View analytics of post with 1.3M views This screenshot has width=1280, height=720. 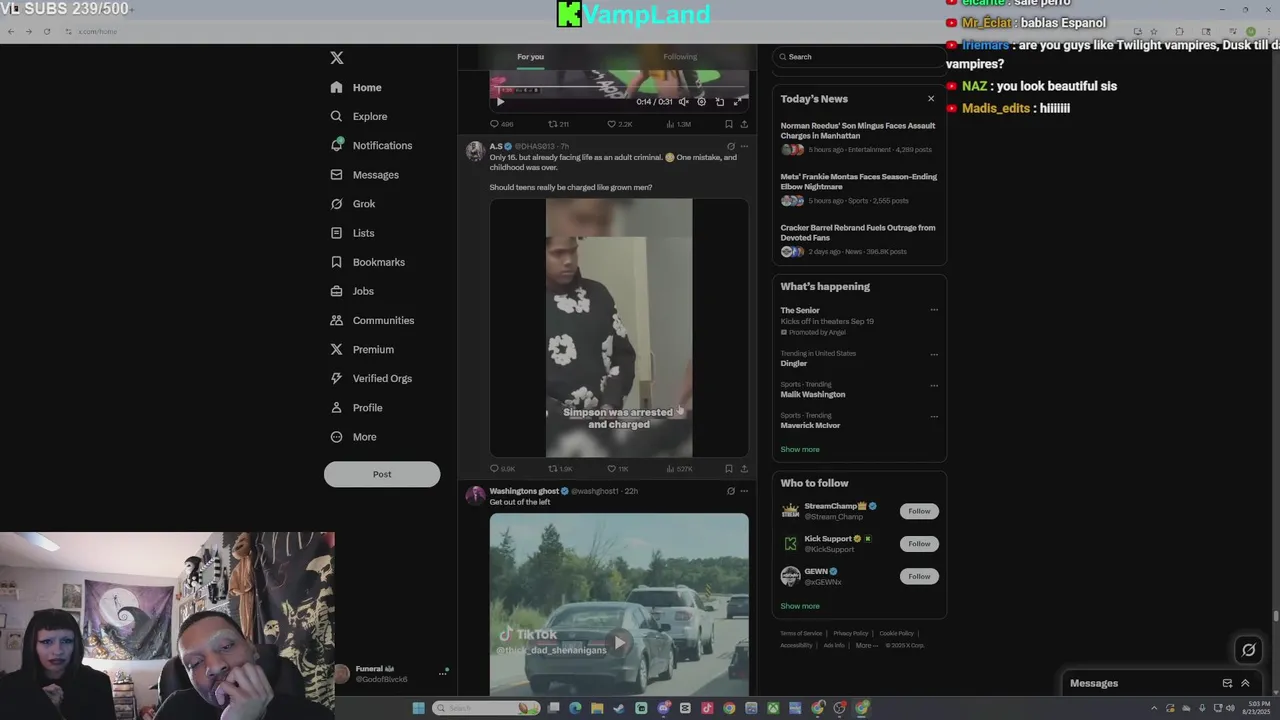click(x=679, y=124)
